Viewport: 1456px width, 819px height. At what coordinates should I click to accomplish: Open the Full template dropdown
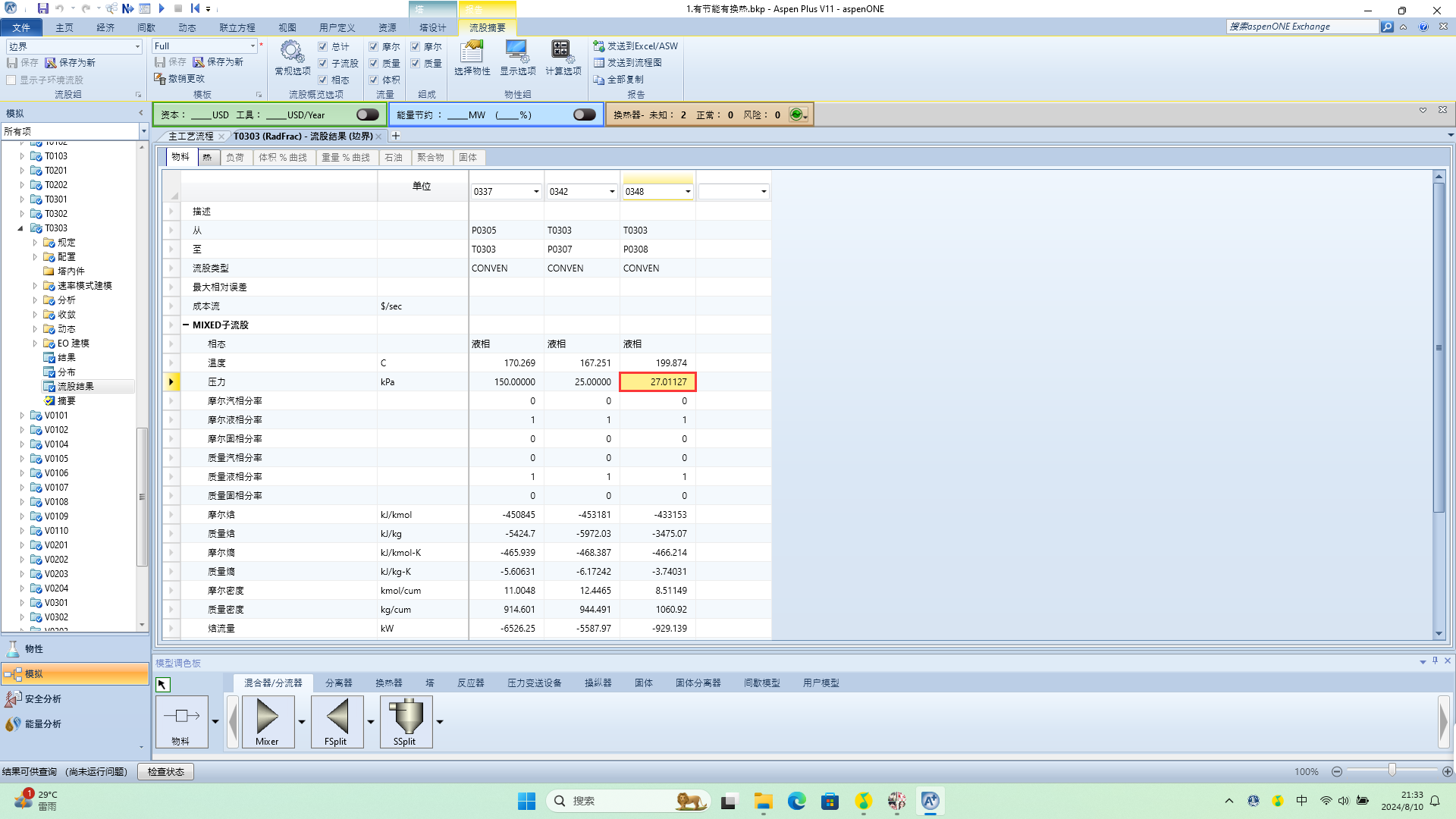pos(253,46)
